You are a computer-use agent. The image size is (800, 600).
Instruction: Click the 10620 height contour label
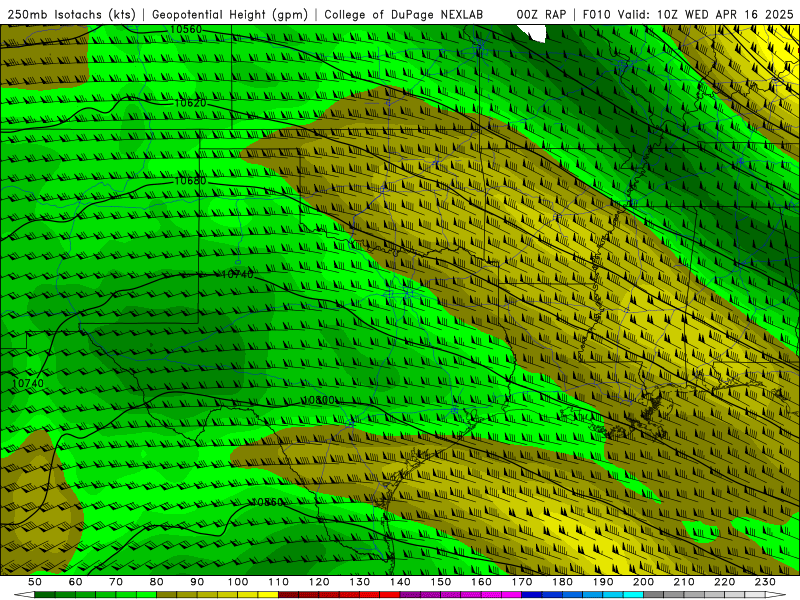(x=190, y=103)
